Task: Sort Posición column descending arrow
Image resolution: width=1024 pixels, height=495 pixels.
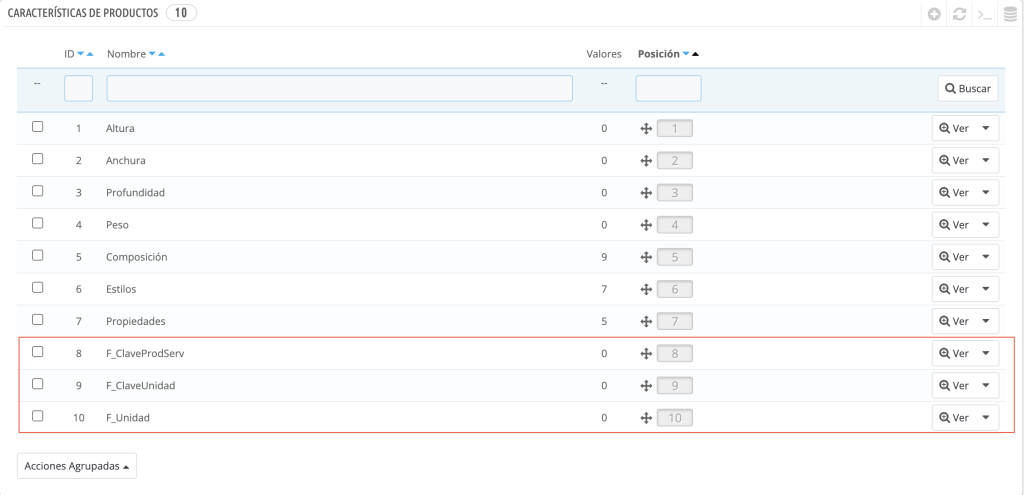Action: point(686,54)
